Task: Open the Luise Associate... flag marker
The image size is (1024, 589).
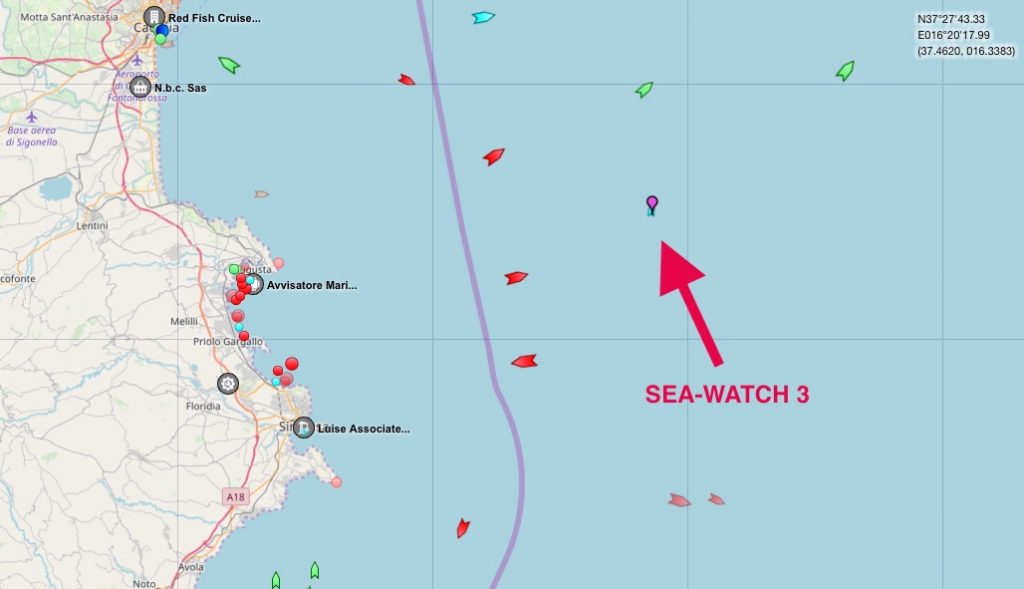Action: click(x=304, y=428)
